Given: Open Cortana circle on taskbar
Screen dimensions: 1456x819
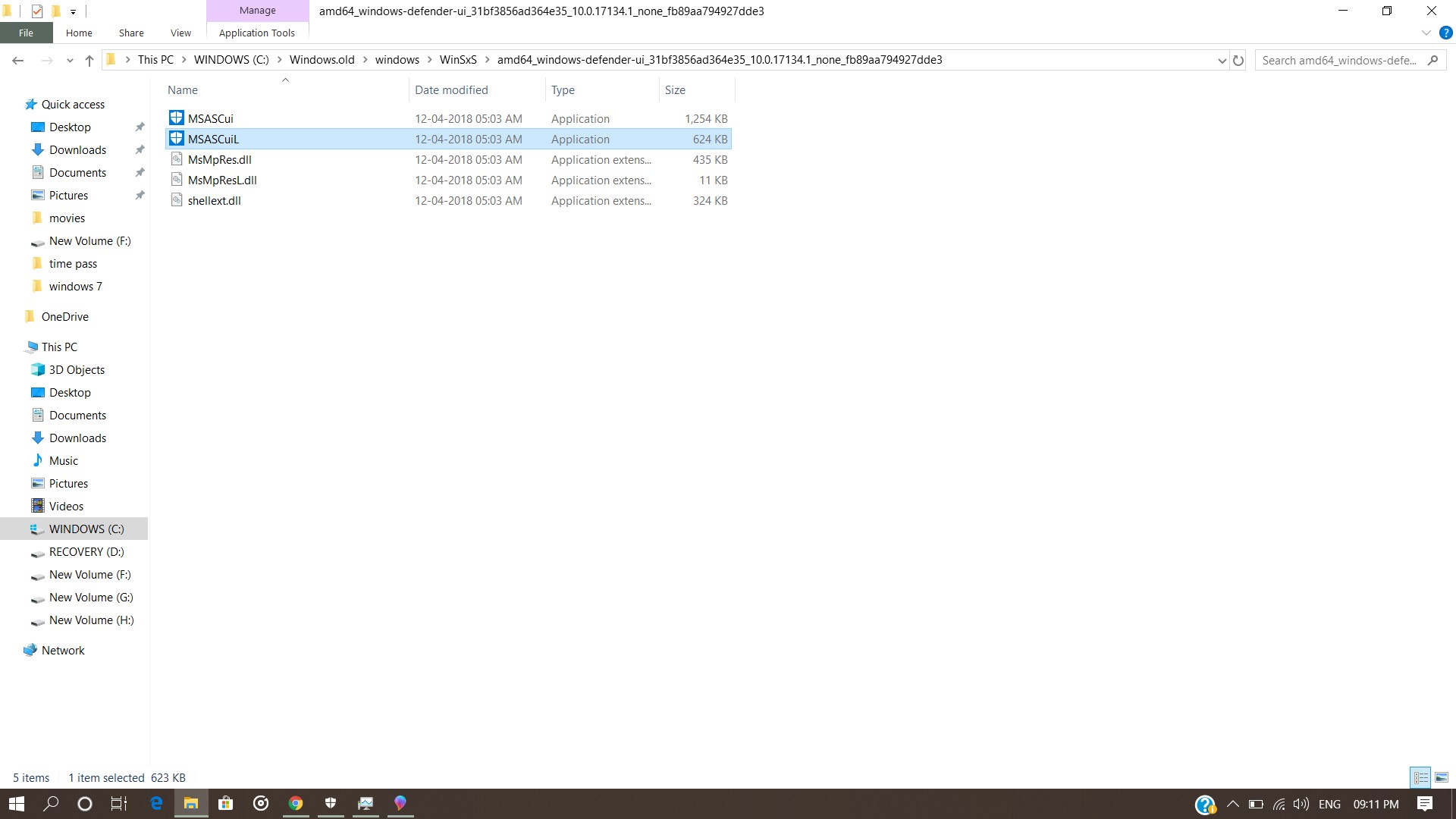Looking at the screenshot, I should [x=85, y=804].
